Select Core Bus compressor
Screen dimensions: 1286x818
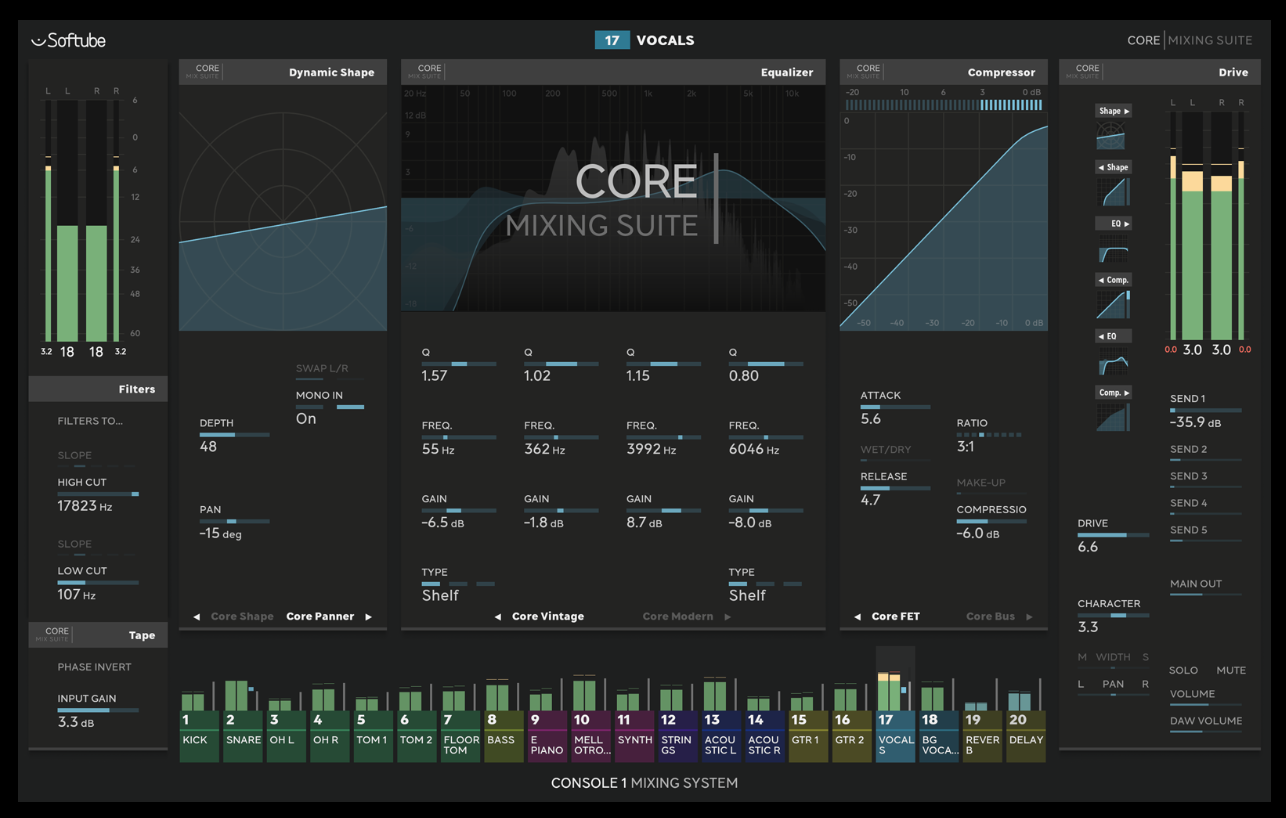(991, 617)
